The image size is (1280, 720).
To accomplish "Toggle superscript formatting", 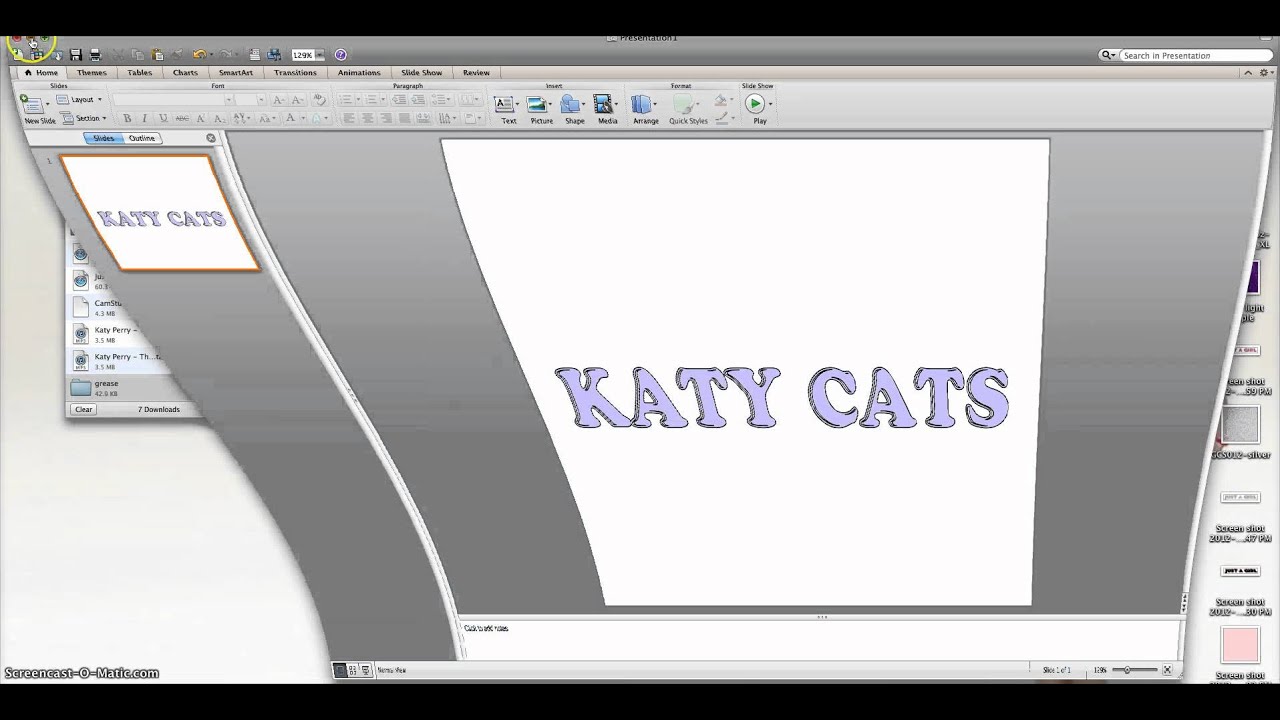I will pos(200,118).
